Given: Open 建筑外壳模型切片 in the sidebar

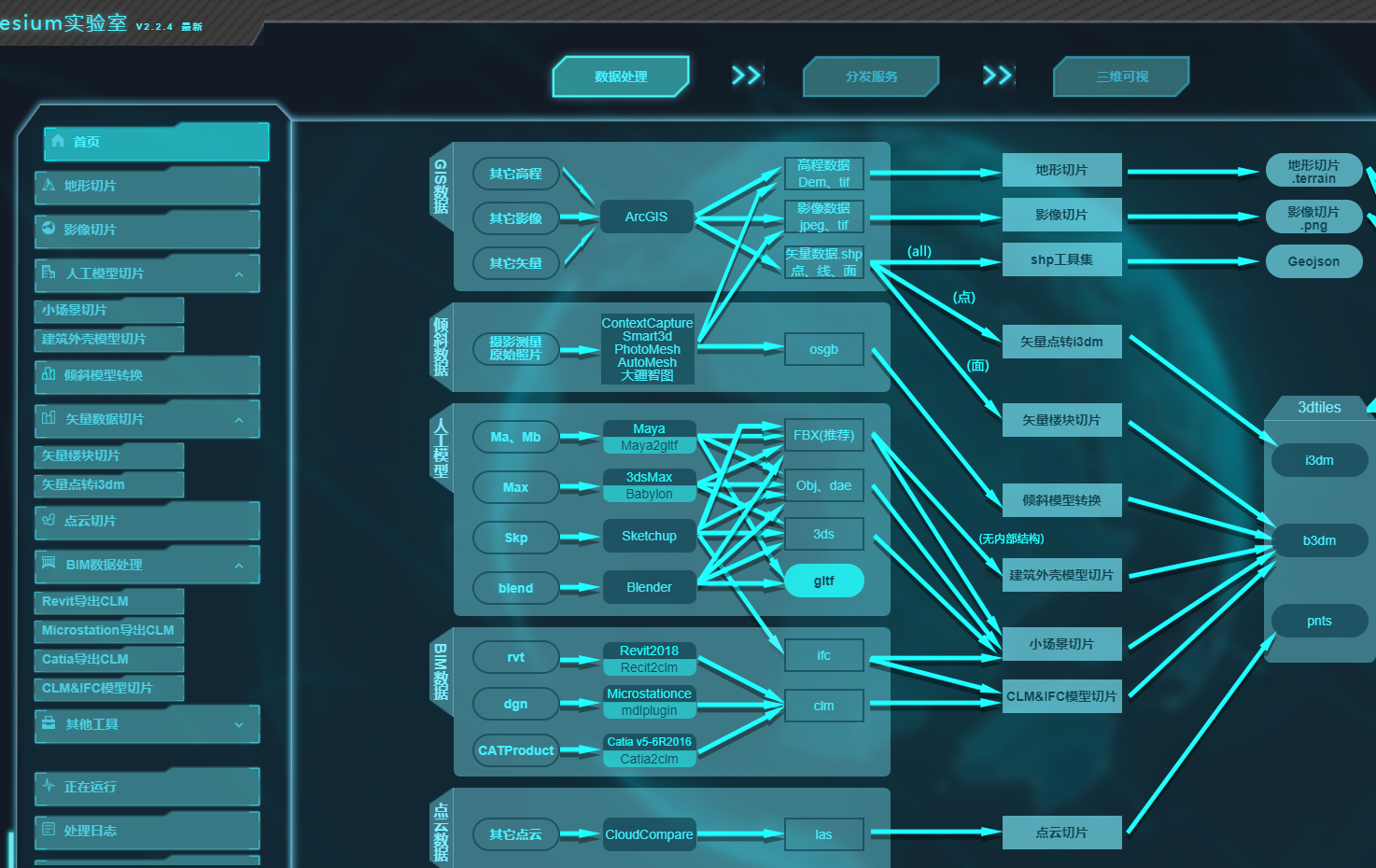Looking at the screenshot, I should (x=109, y=339).
